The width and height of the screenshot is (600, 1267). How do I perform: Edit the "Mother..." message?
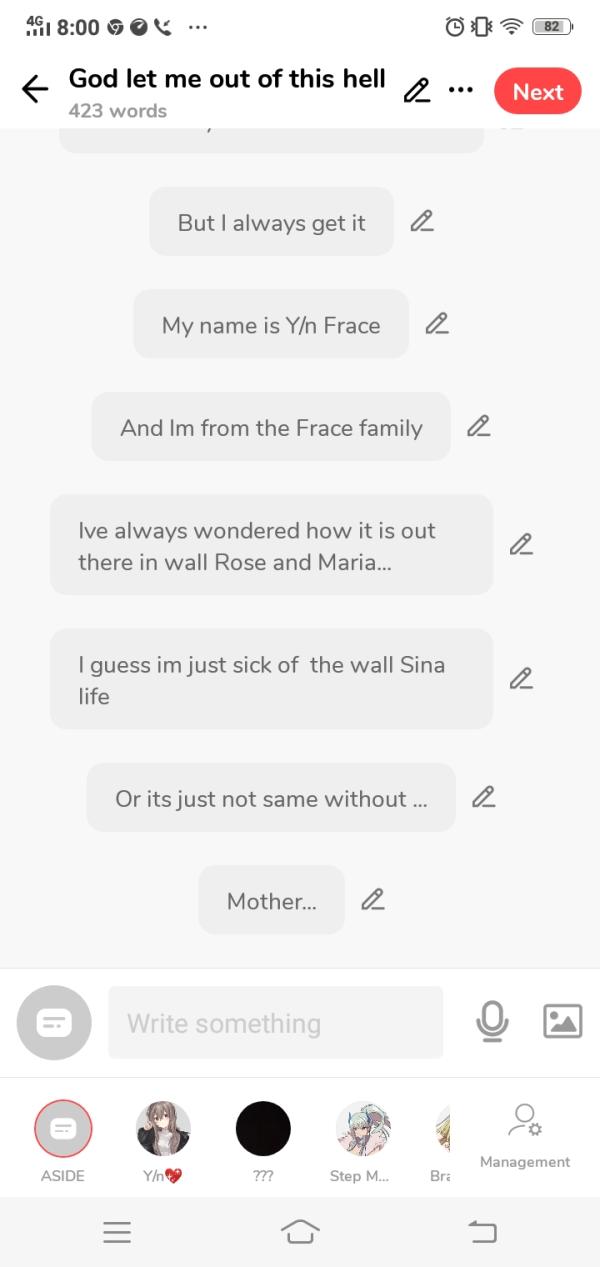(x=373, y=900)
